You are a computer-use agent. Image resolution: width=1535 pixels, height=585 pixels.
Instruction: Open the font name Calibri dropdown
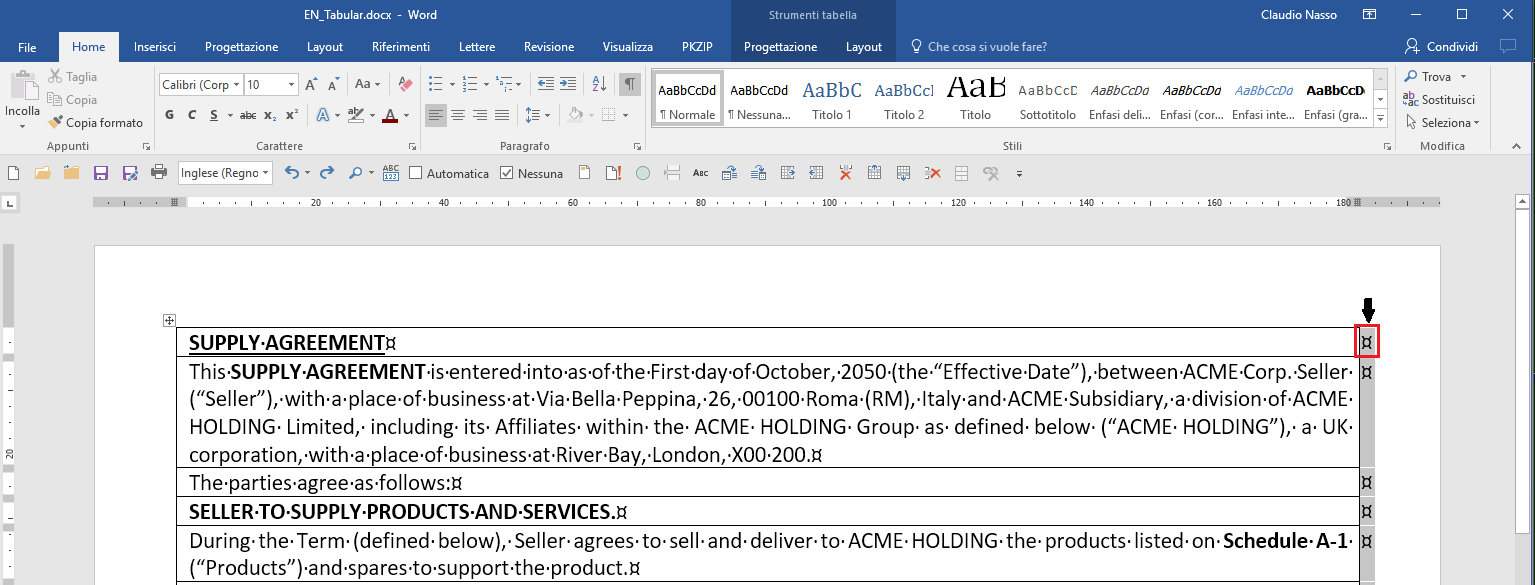pos(236,85)
